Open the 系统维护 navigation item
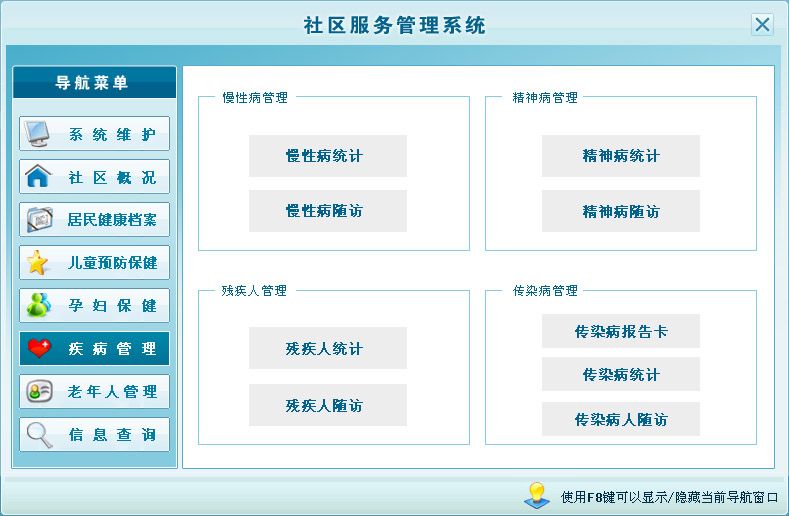Screen dimensions: 789x516 point(95,133)
